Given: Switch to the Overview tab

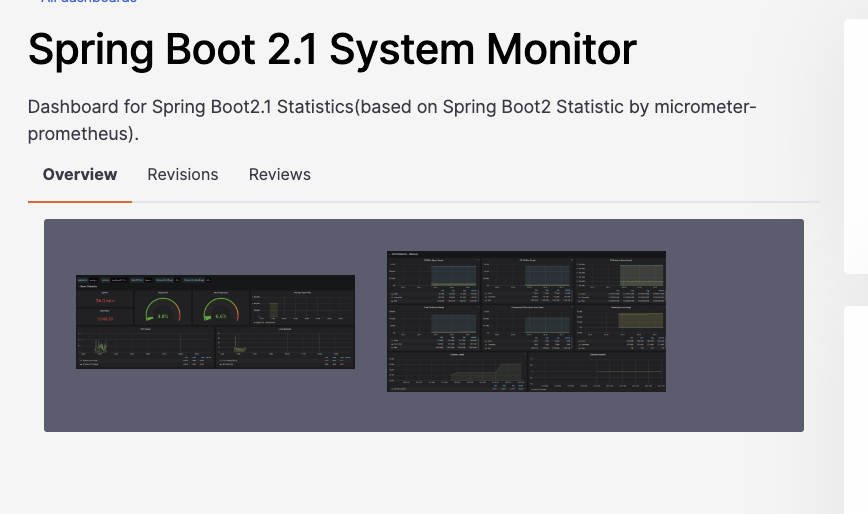Looking at the screenshot, I should tap(80, 175).
